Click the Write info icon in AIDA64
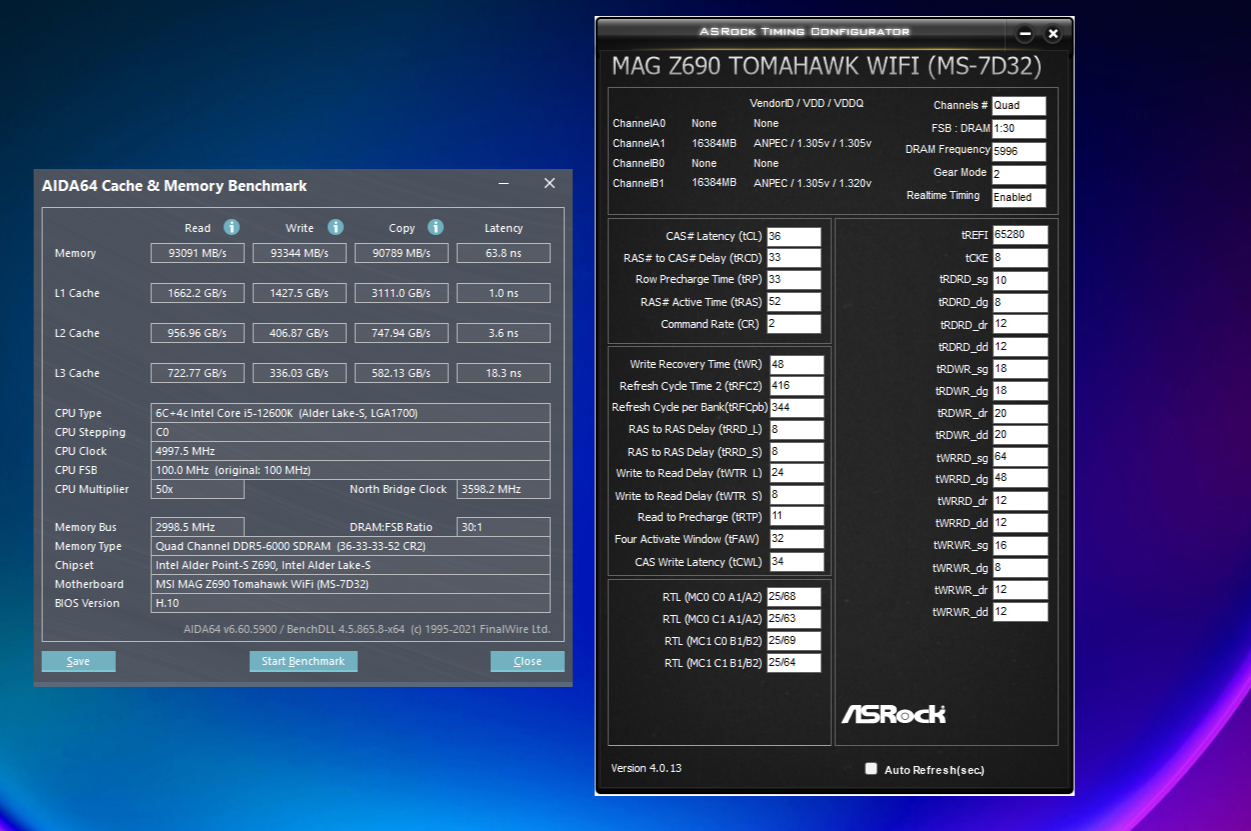 click(x=336, y=227)
